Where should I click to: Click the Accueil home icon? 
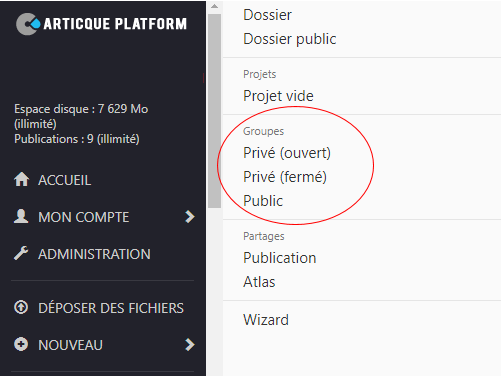click(21, 179)
